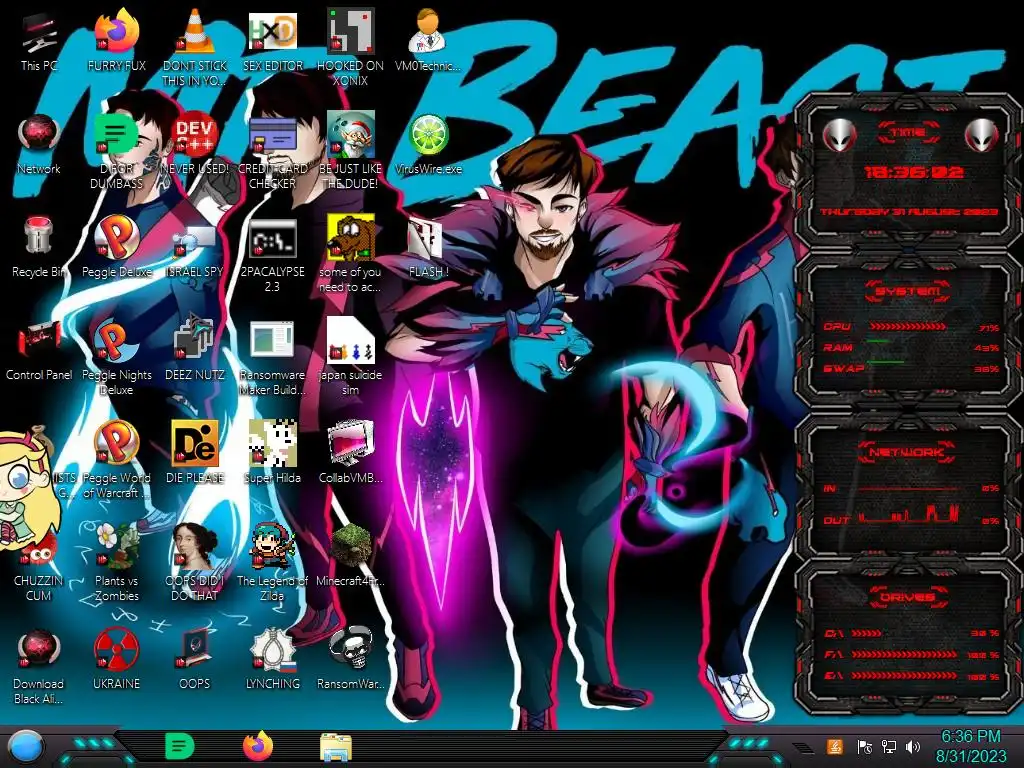Click the F:\ drive usage bar
The image size is (1024, 768).
coord(904,654)
